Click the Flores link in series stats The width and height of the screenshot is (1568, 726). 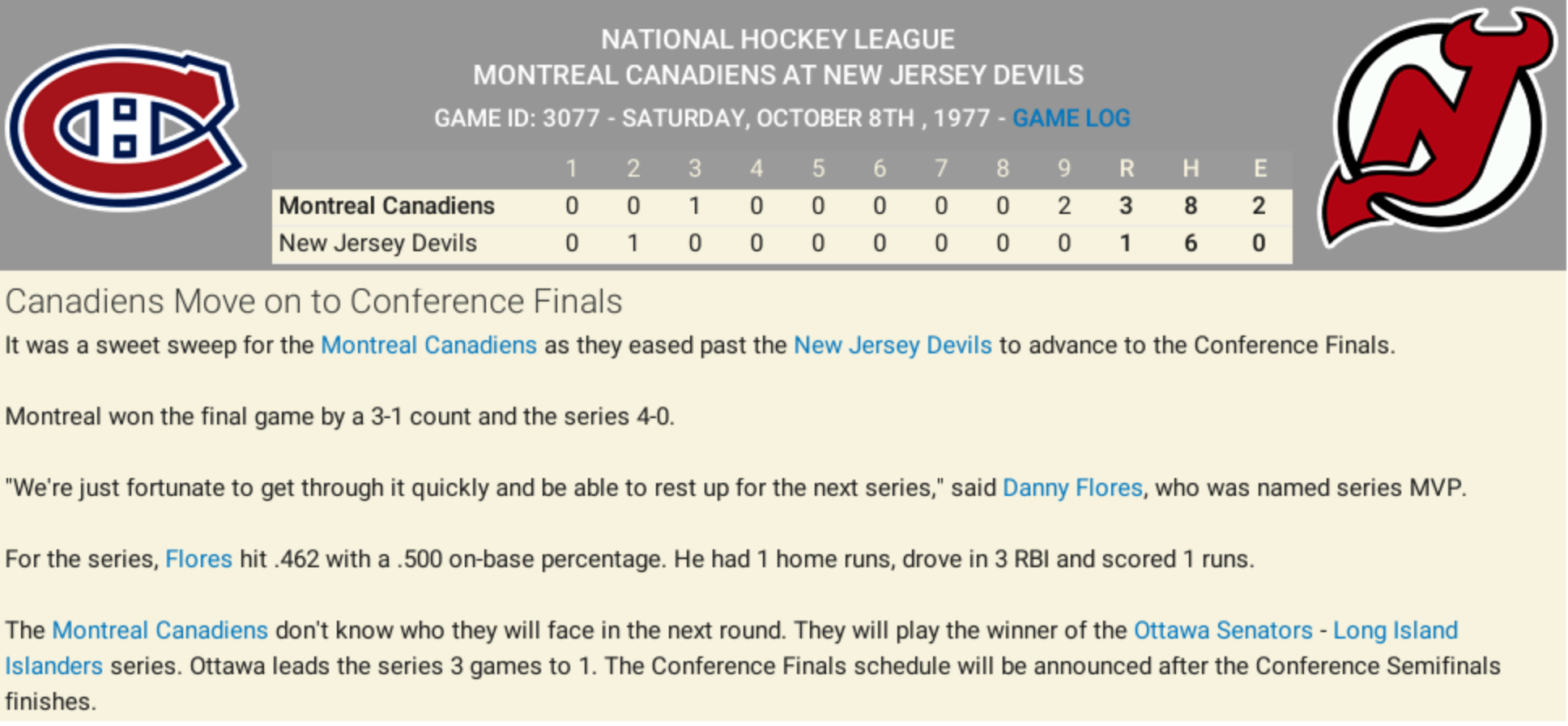(198, 559)
